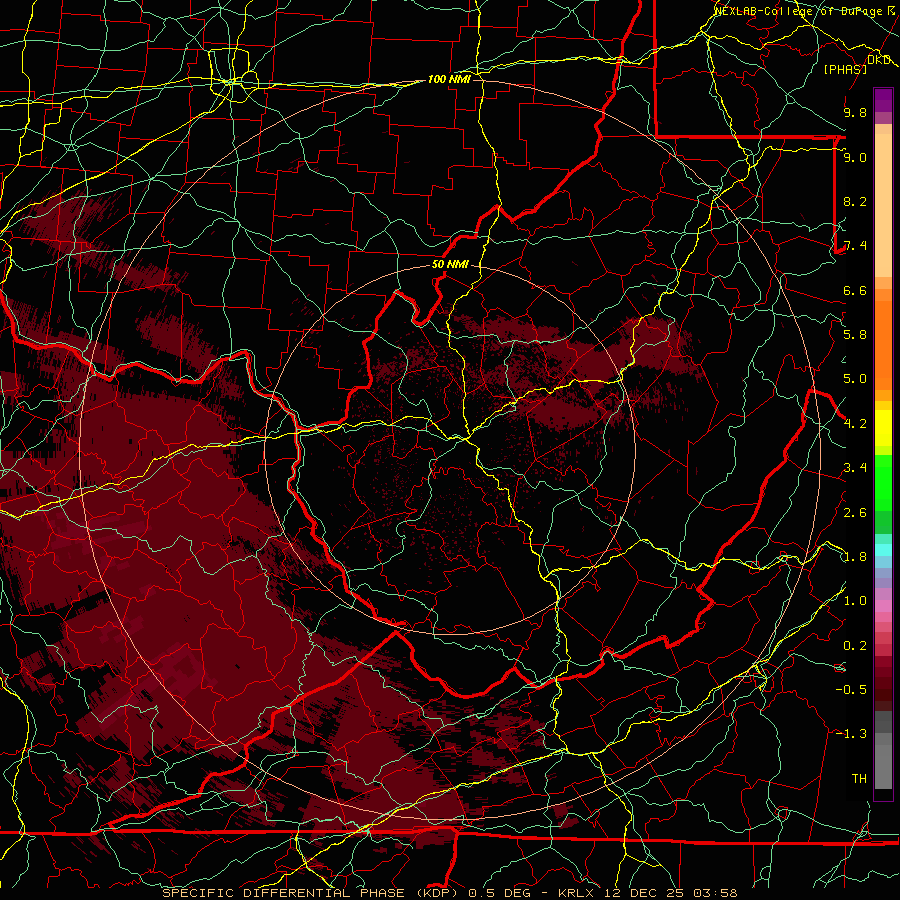Click the 9.8 value on the color scale

click(x=855, y=112)
